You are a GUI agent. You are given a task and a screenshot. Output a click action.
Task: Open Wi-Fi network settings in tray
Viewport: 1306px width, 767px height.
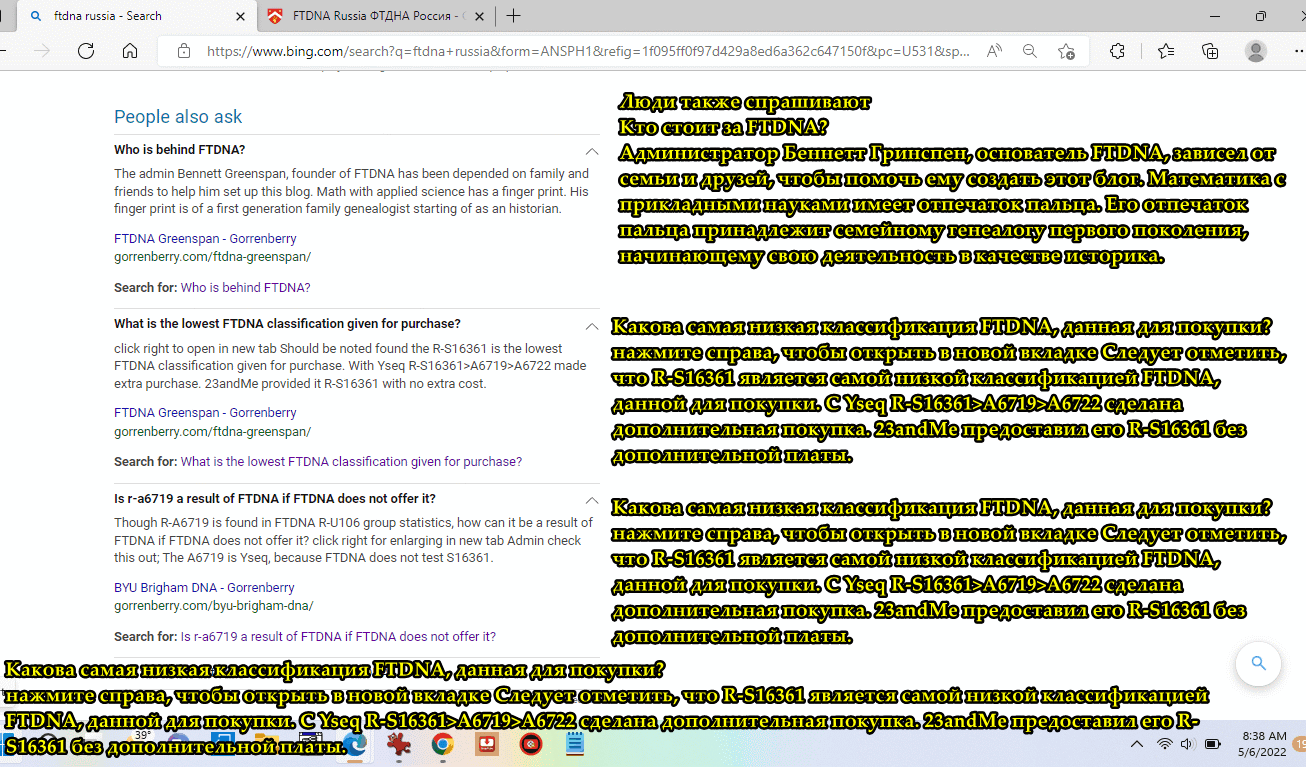[x=1164, y=744]
